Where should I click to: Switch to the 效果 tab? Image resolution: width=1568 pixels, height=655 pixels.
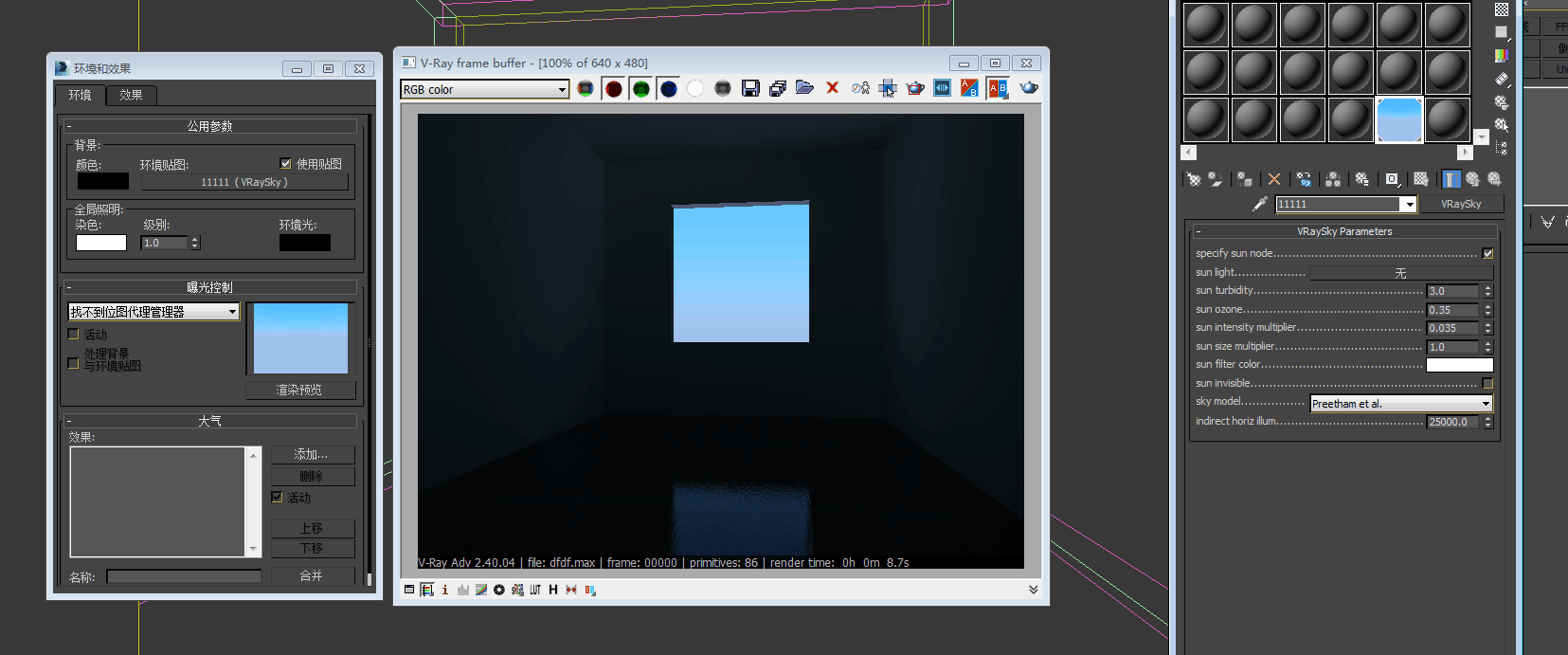tap(131, 95)
